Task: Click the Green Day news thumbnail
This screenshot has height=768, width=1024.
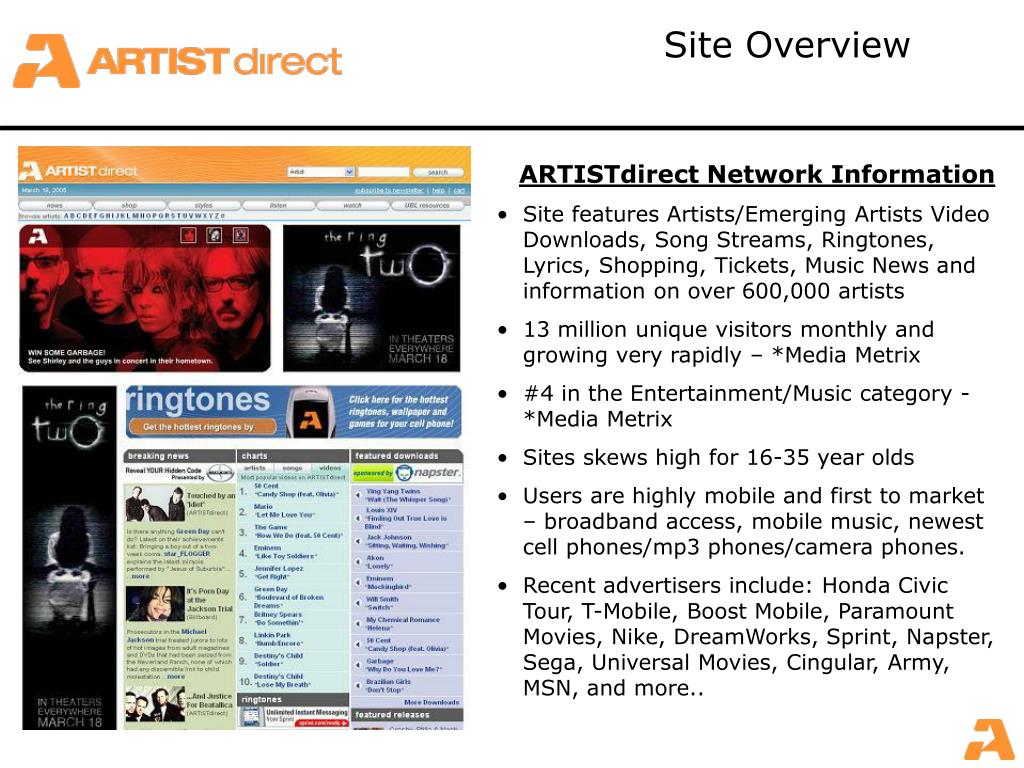Action: [x=155, y=503]
